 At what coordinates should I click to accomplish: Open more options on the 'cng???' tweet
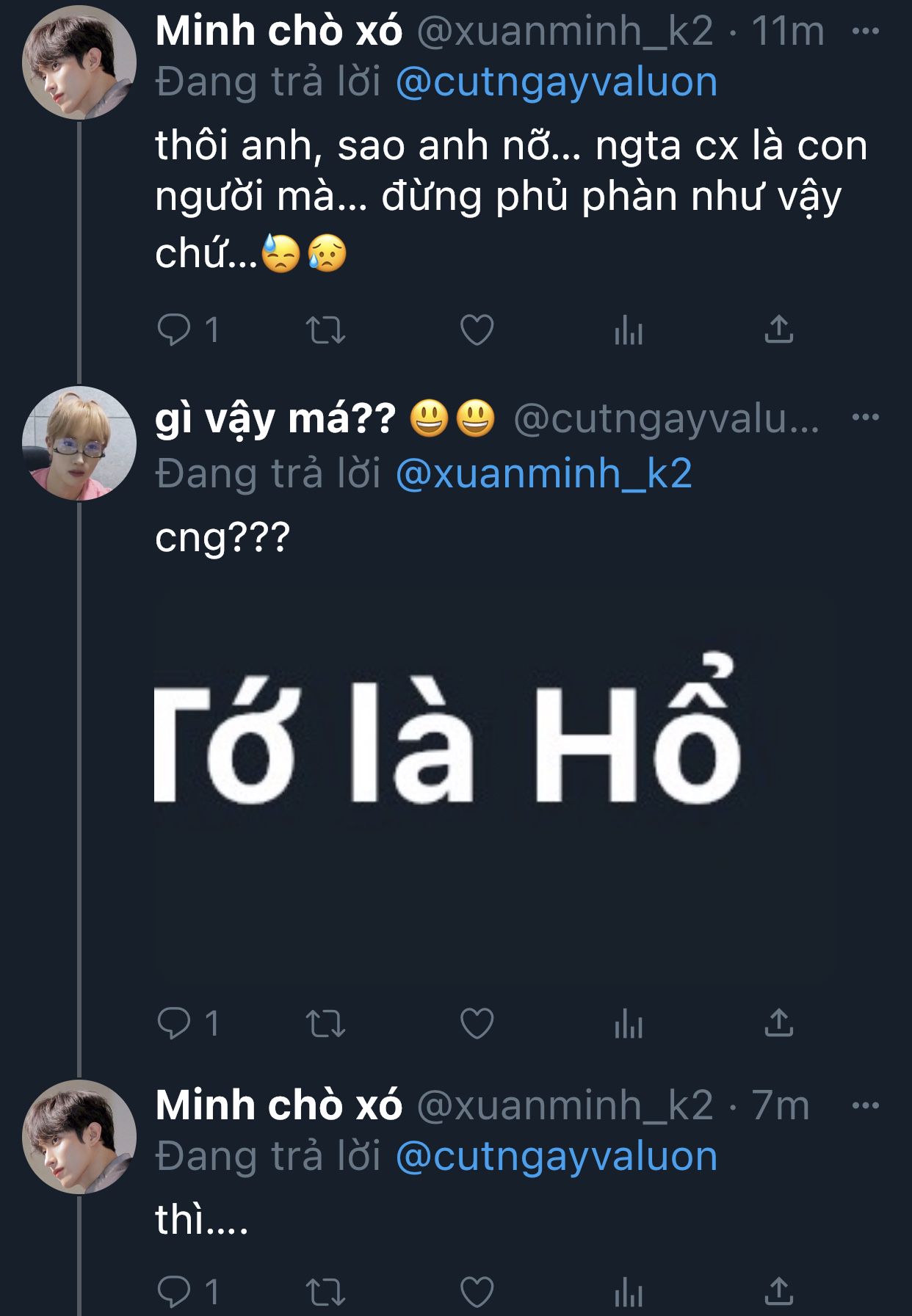click(x=865, y=417)
